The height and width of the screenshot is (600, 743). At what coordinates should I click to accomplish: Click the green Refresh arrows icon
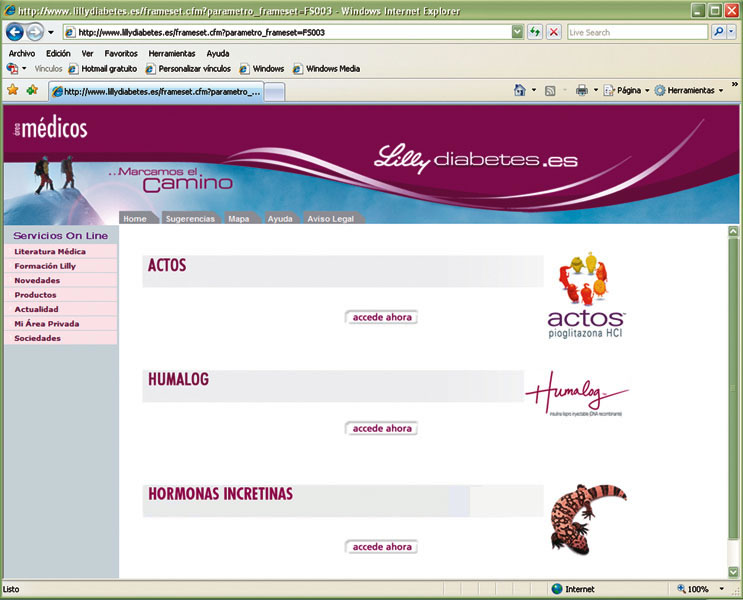535,32
